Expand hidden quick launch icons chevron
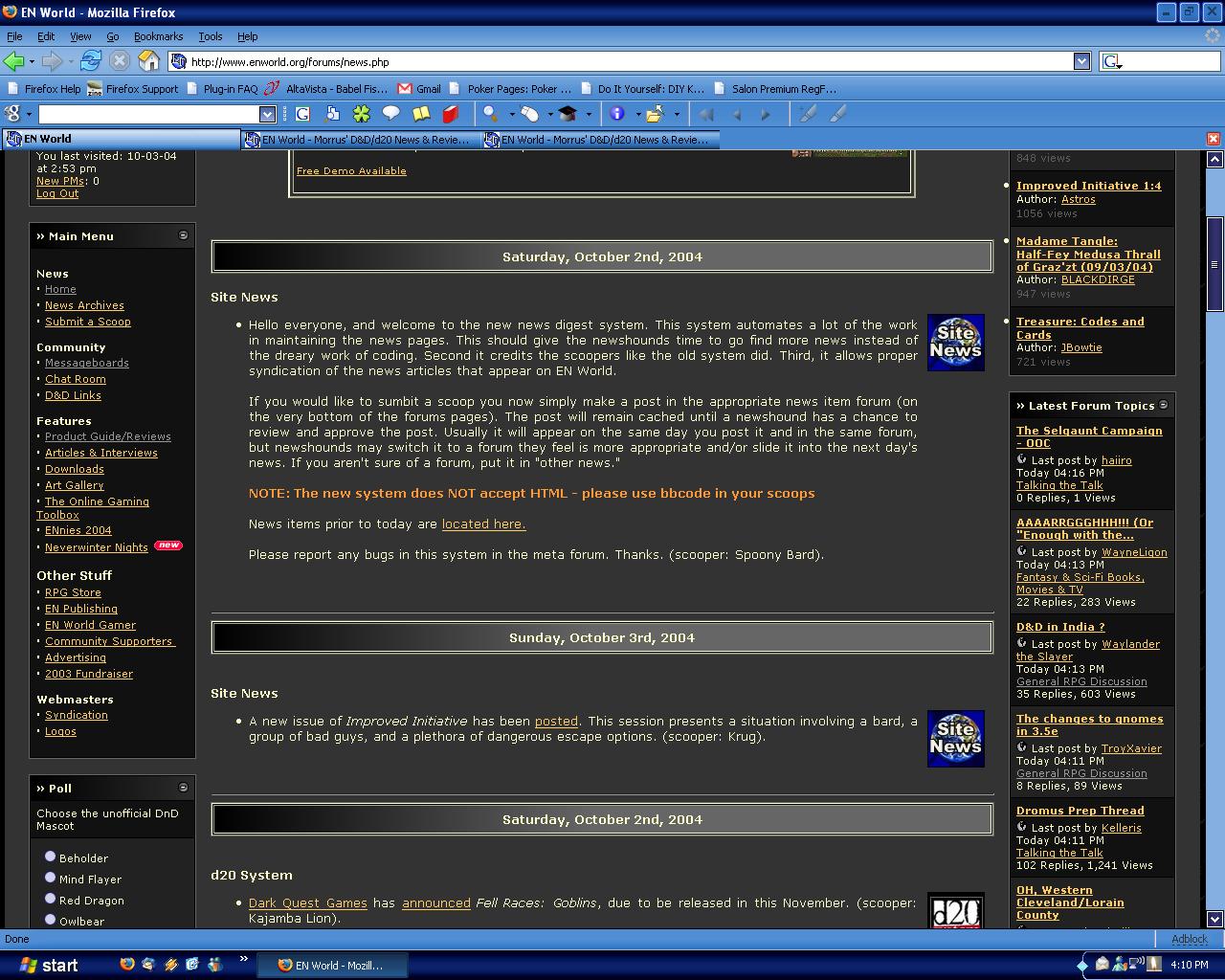This screenshot has height=980, width=1225. [x=243, y=958]
